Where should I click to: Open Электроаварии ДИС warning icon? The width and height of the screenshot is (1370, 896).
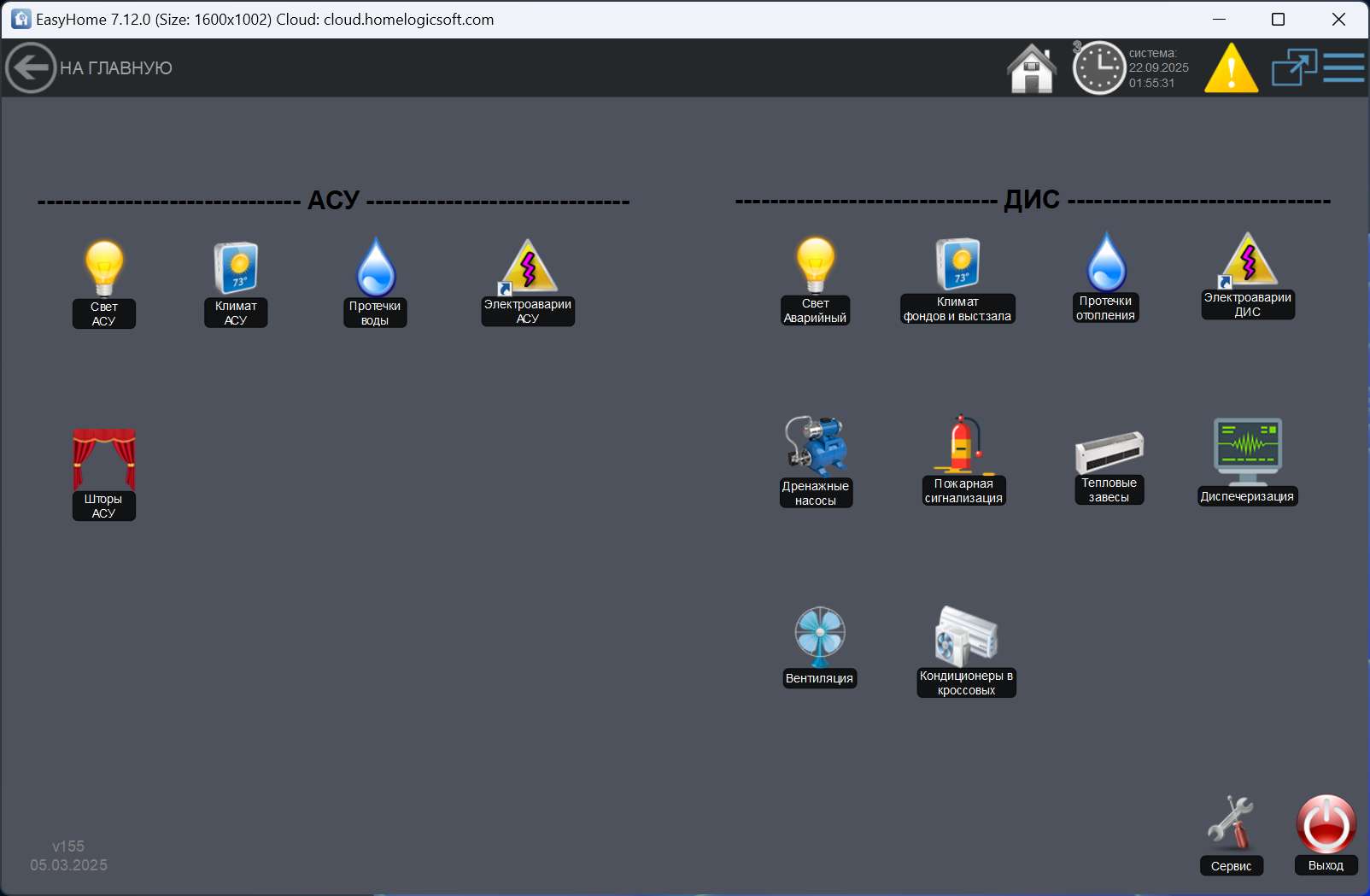(1248, 261)
